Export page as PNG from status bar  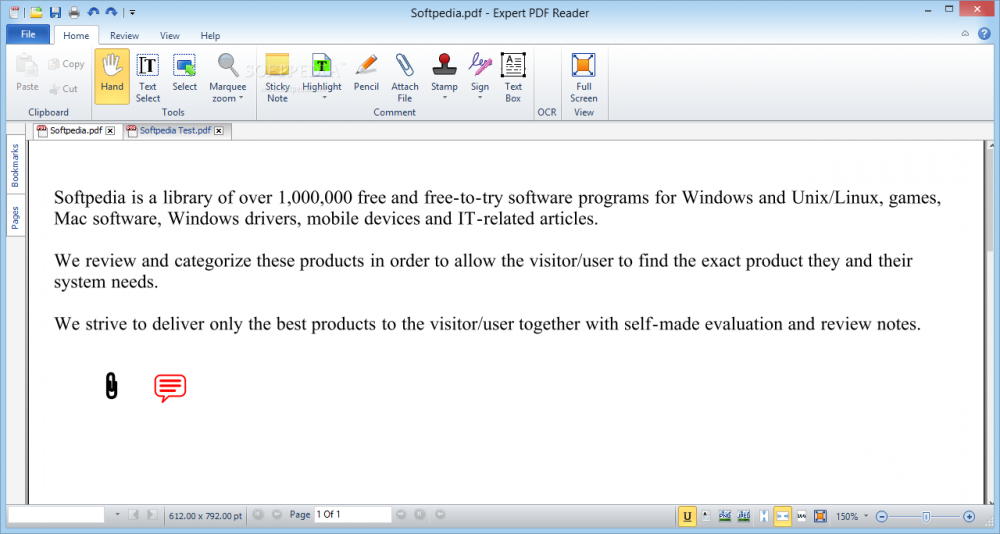[x=724, y=515]
